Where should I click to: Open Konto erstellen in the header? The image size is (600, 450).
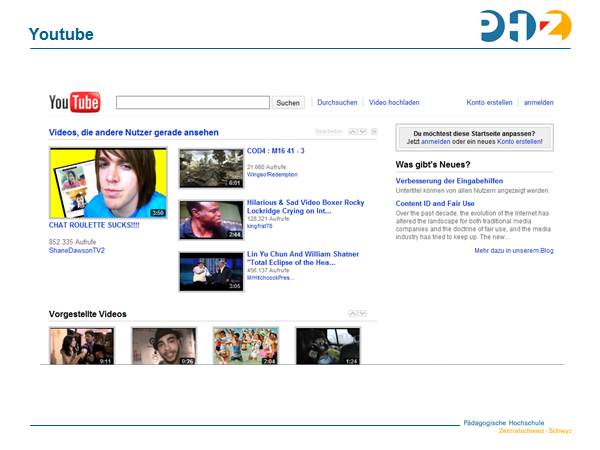pyautogui.click(x=489, y=103)
